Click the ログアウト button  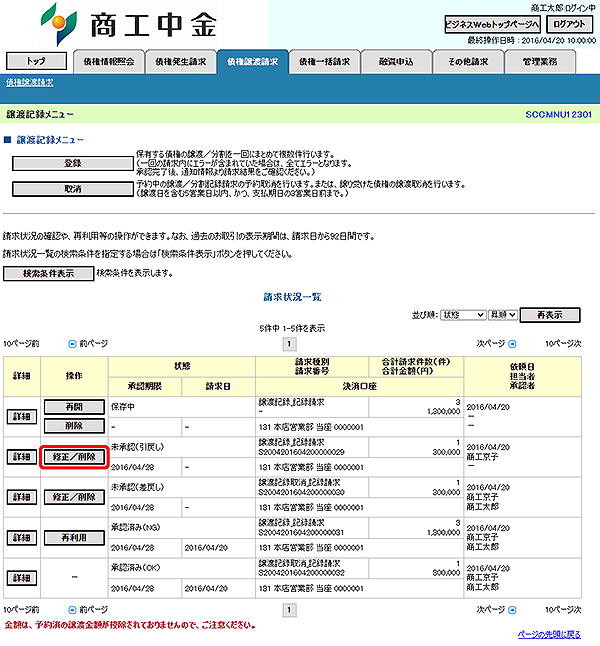click(569, 24)
